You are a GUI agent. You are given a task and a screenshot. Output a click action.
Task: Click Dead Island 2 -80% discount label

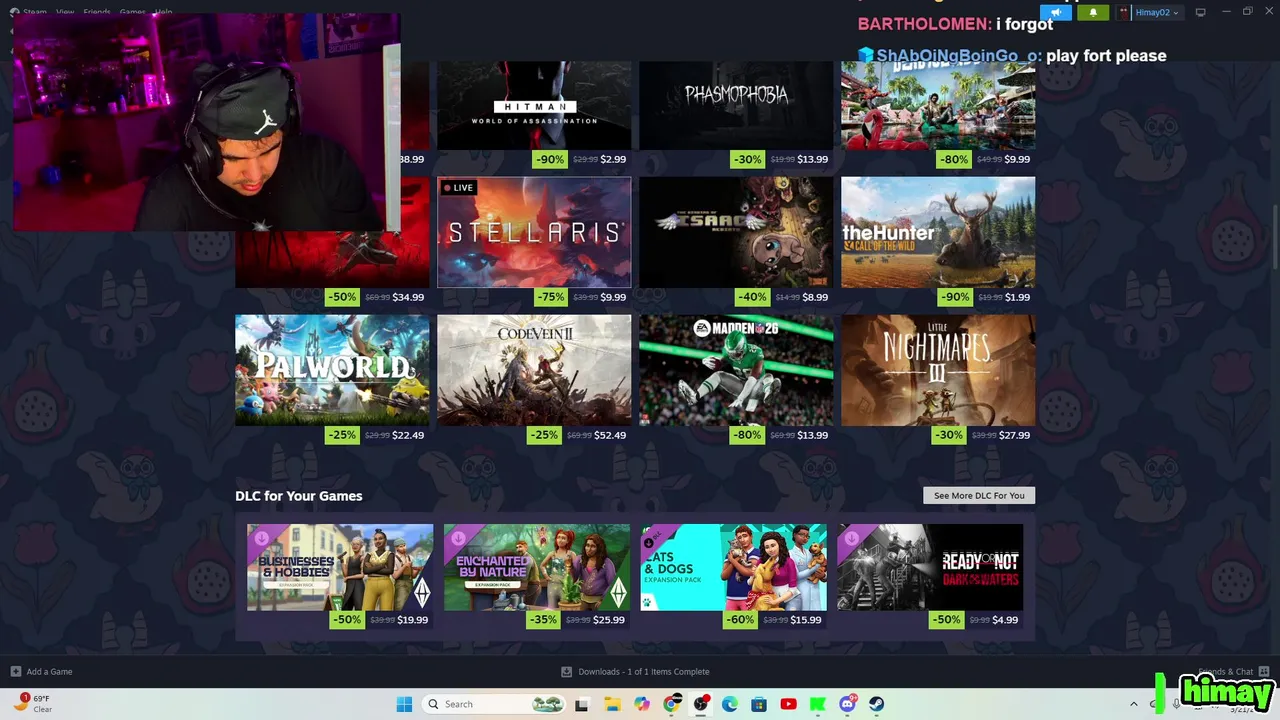tap(953, 159)
